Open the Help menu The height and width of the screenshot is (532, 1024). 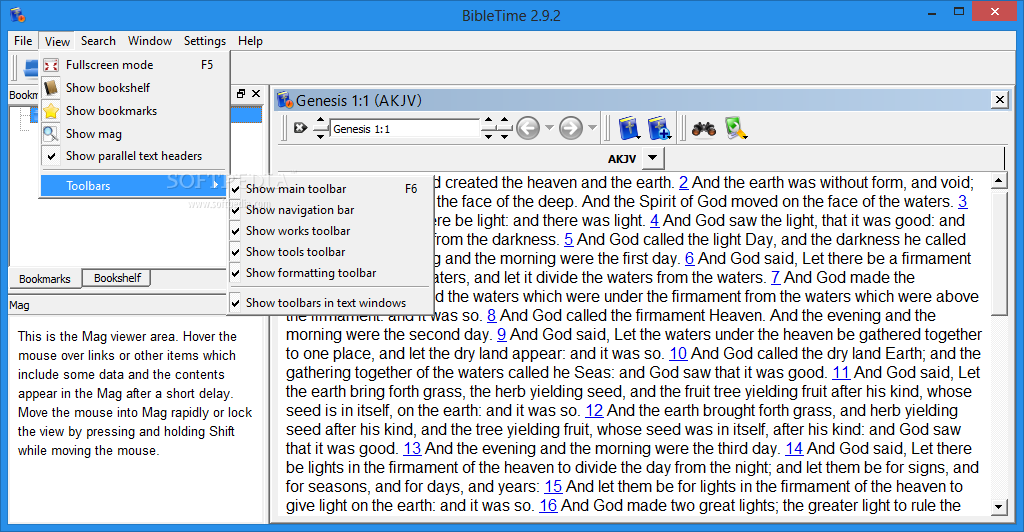coord(250,40)
